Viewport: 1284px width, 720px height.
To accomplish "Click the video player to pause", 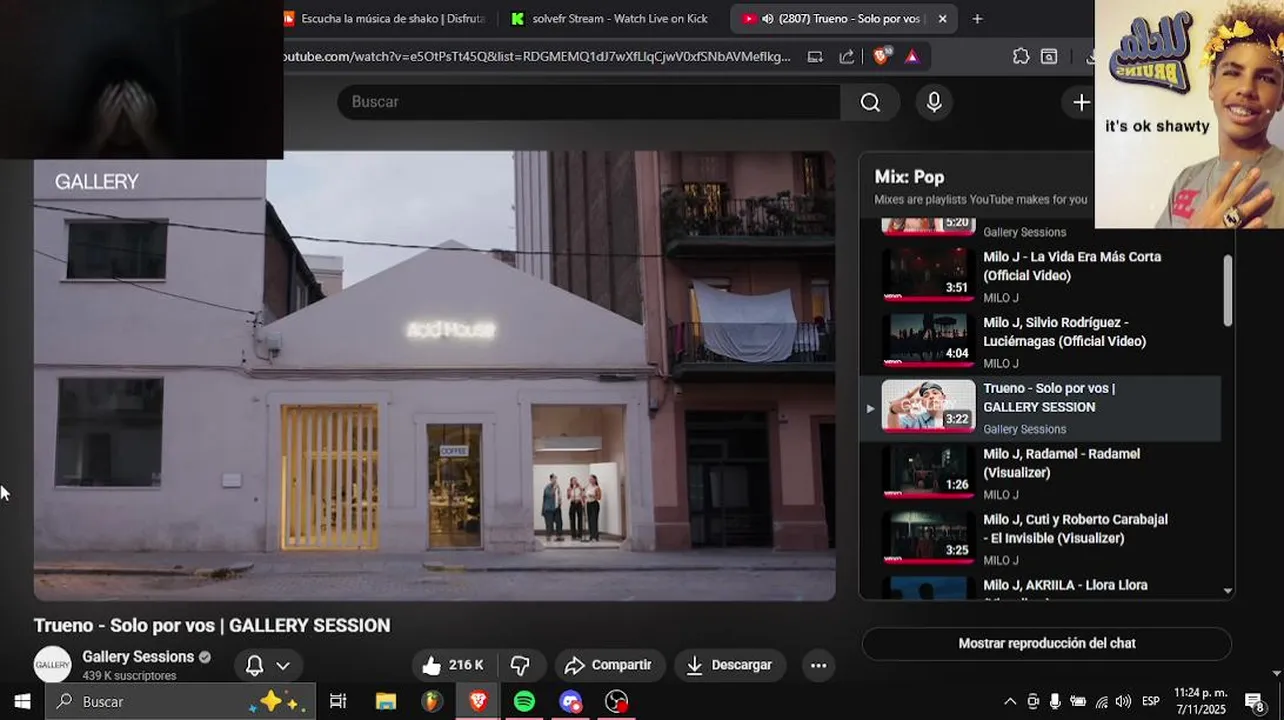I will (x=434, y=376).
